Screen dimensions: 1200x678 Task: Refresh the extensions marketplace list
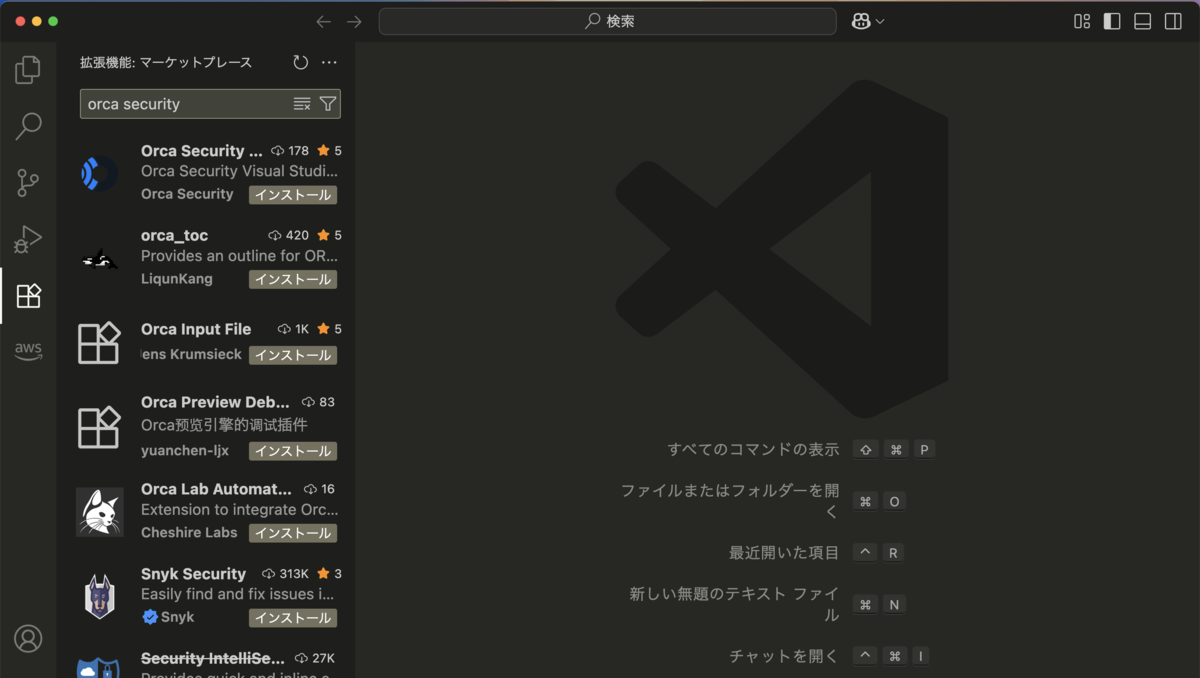click(x=301, y=62)
